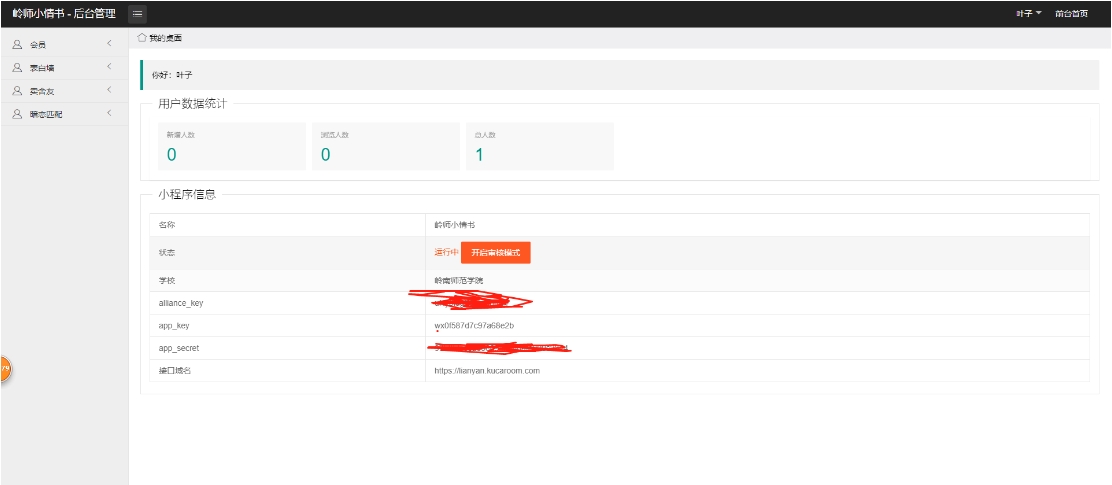Click the app_key value wx0f587d7c97a68e2b
The image size is (1112, 485).
coord(474,326)
